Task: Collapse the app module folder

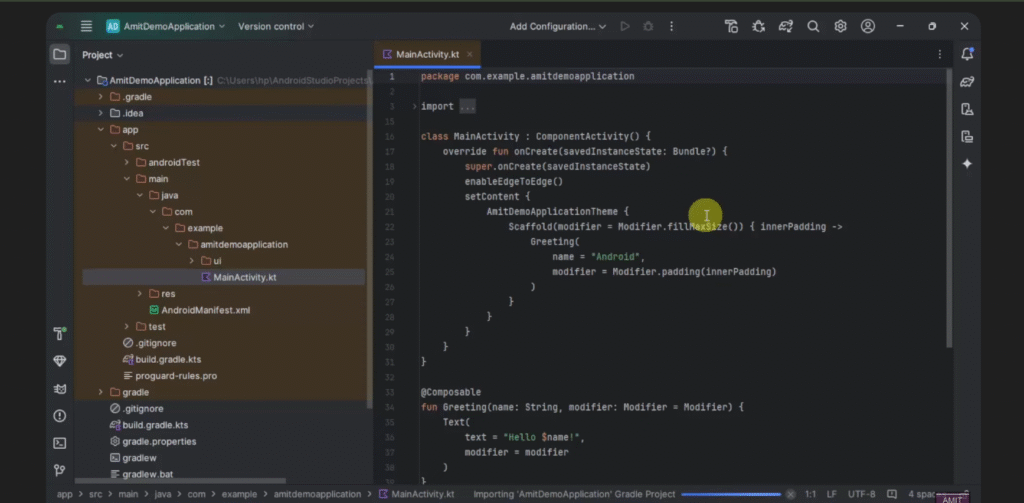Action: (x=101, y=129)
